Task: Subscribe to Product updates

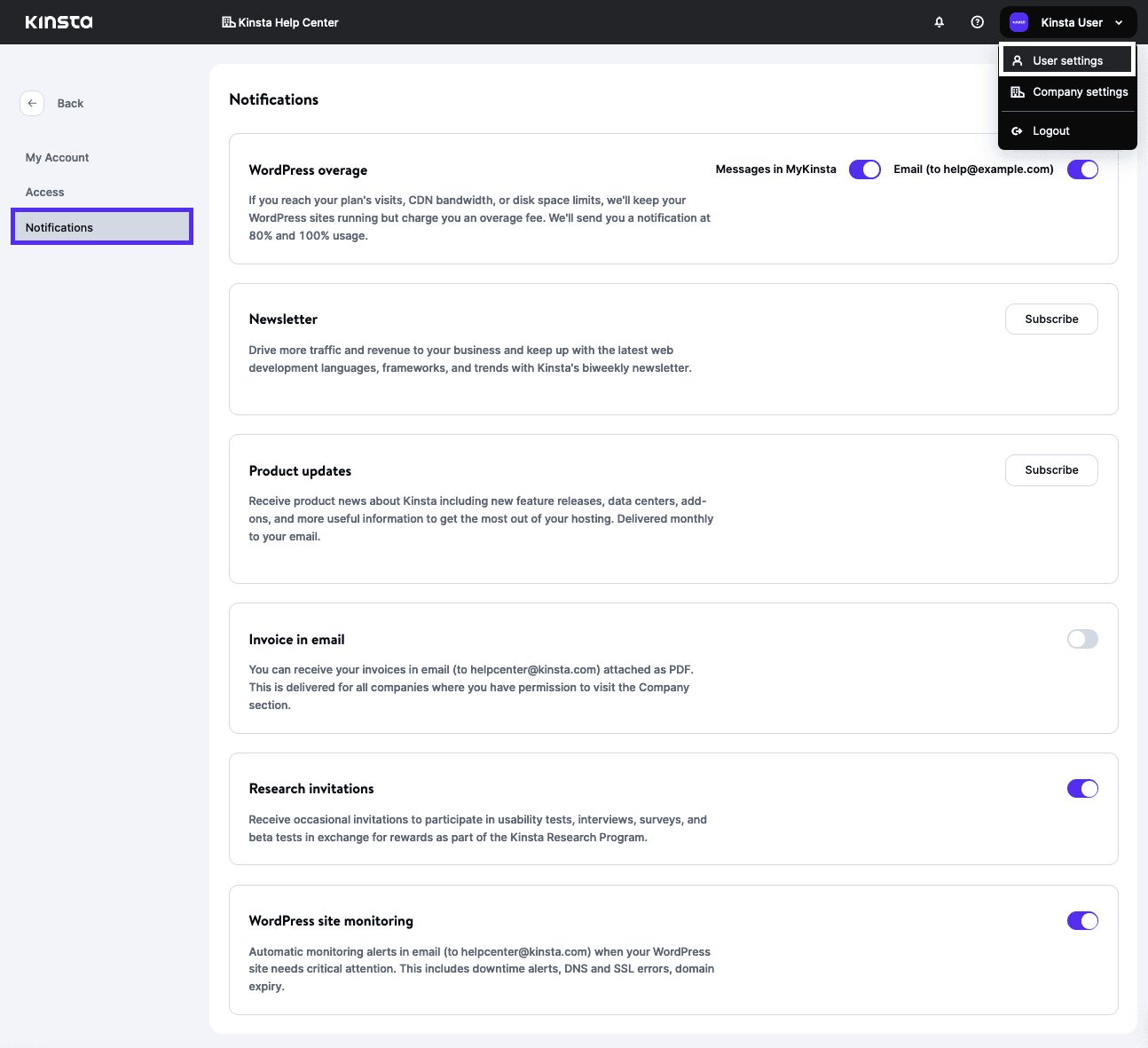Action: tap(1051, 470)
